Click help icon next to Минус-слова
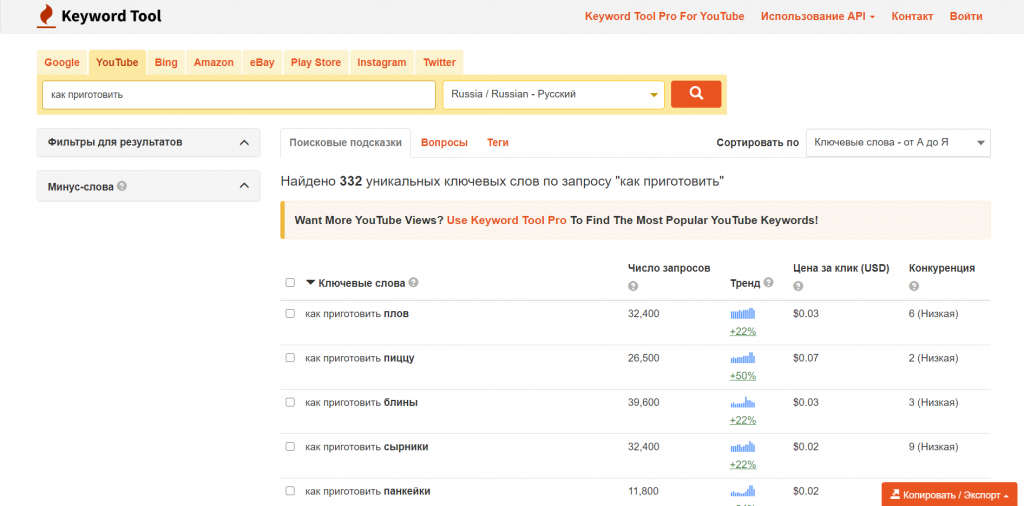This screenshot has width=1024, height=506. click(x=122, y=186)
